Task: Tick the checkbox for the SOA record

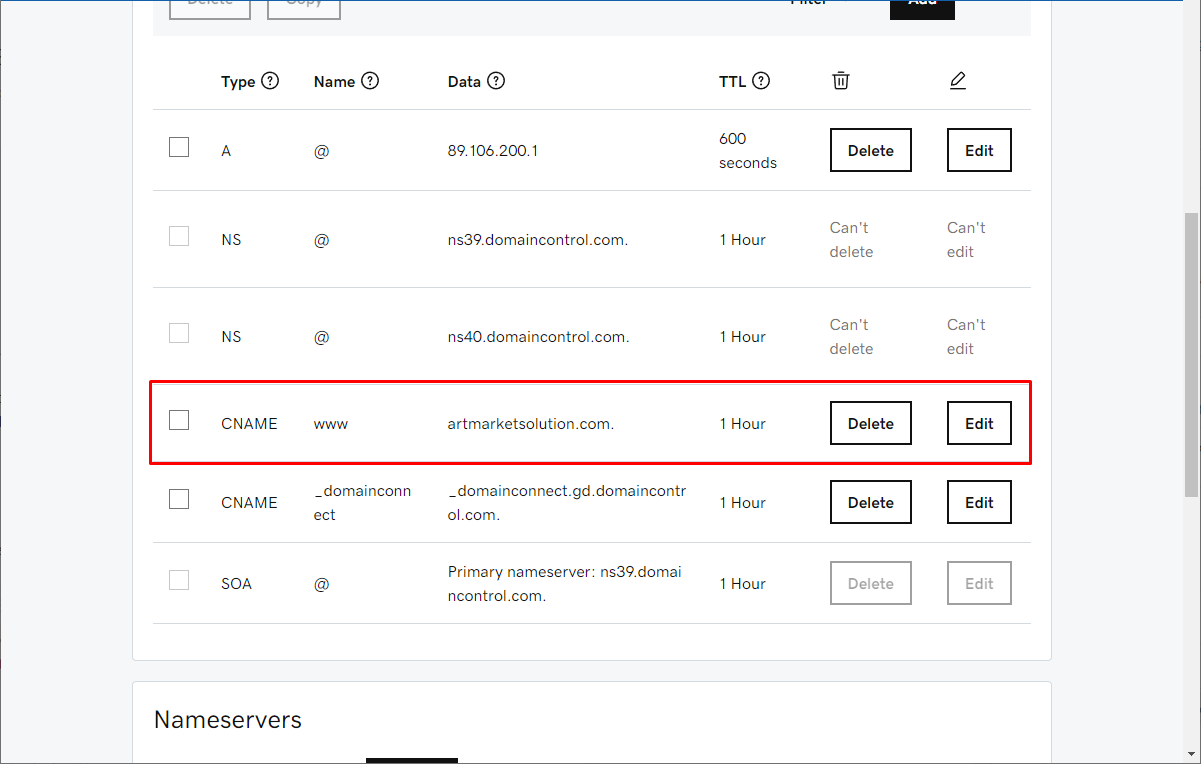Action: coord(179,580)
